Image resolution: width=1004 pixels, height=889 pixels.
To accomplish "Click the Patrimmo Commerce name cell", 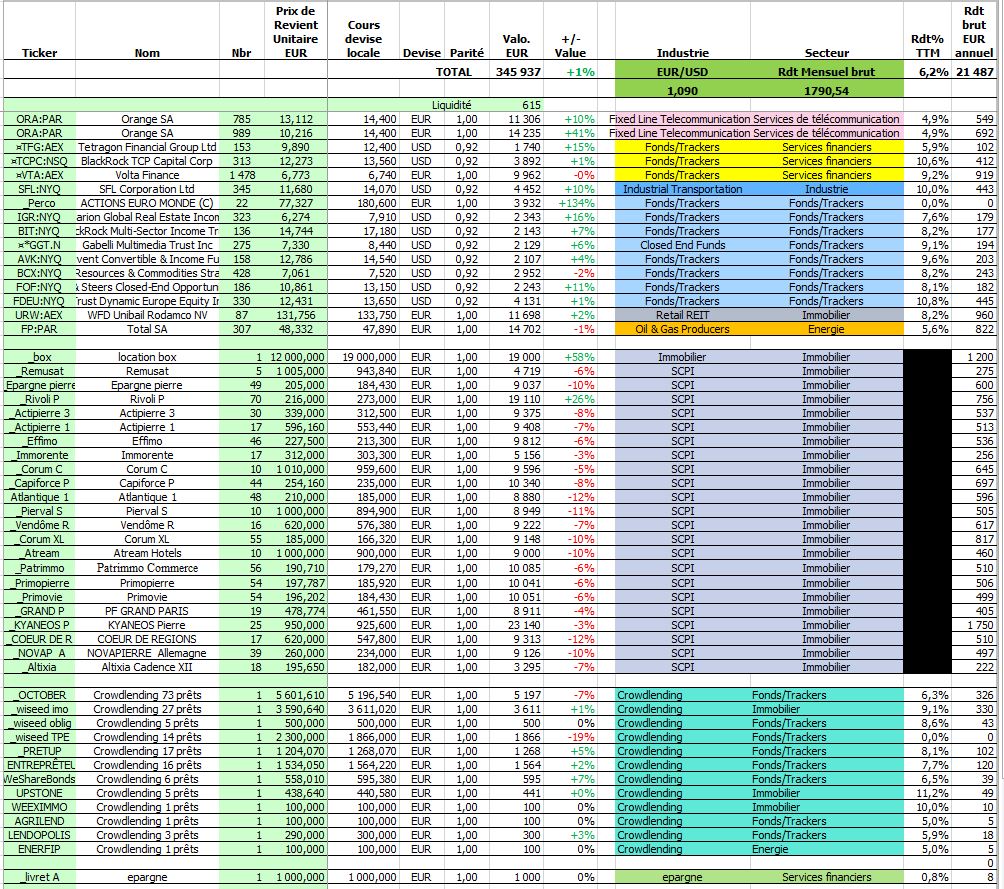I will (x=147, y=568).
